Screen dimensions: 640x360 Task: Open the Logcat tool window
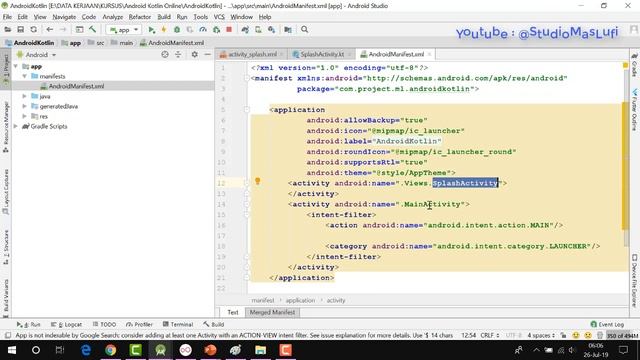[67, 324]
